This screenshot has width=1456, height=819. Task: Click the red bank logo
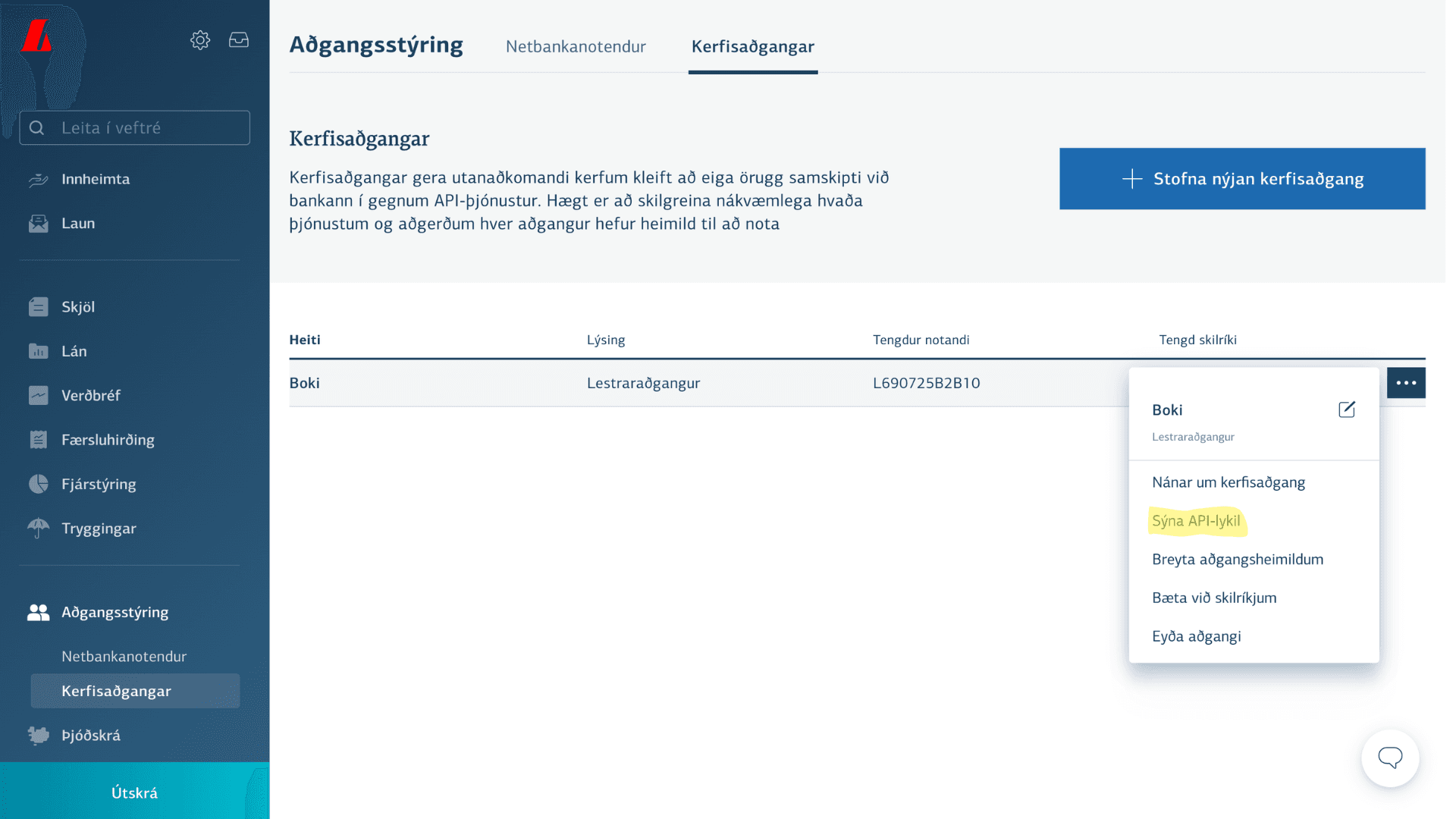36,36
